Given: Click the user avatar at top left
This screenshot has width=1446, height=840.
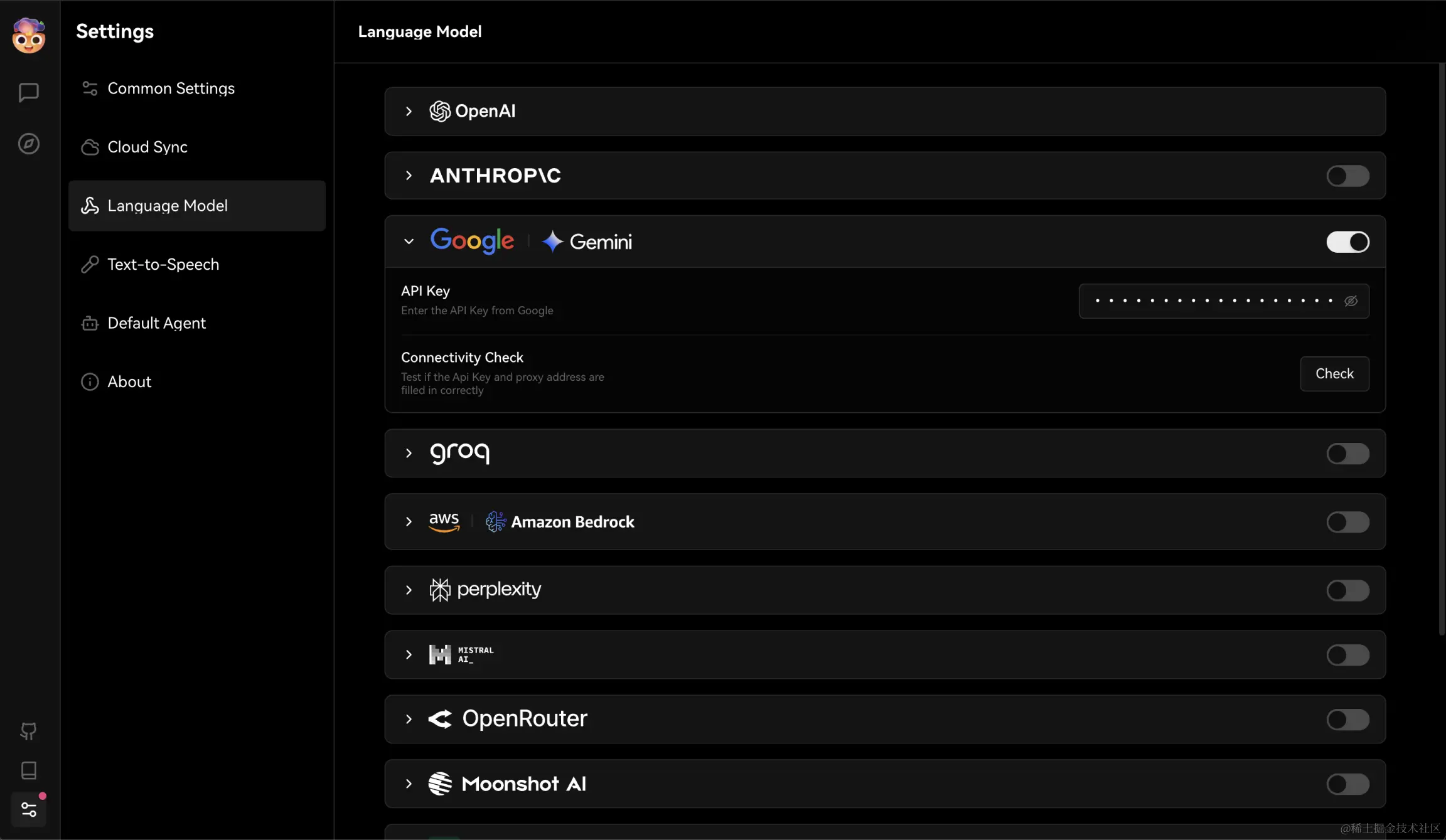Looking at the screenshot, I should [x=28, y=36].
